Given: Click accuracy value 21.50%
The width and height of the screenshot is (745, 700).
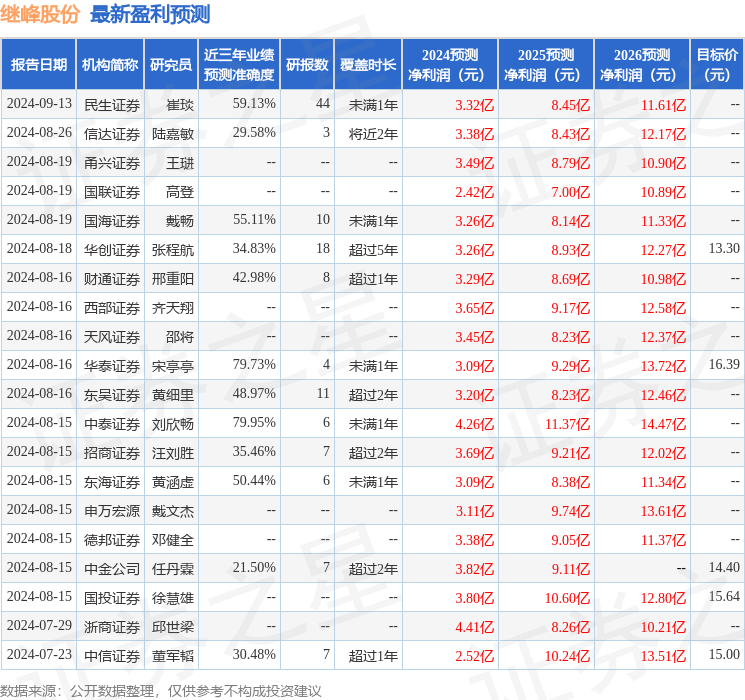Looking at the screenshot, I should pyautogui.click(x=254, y=567).
